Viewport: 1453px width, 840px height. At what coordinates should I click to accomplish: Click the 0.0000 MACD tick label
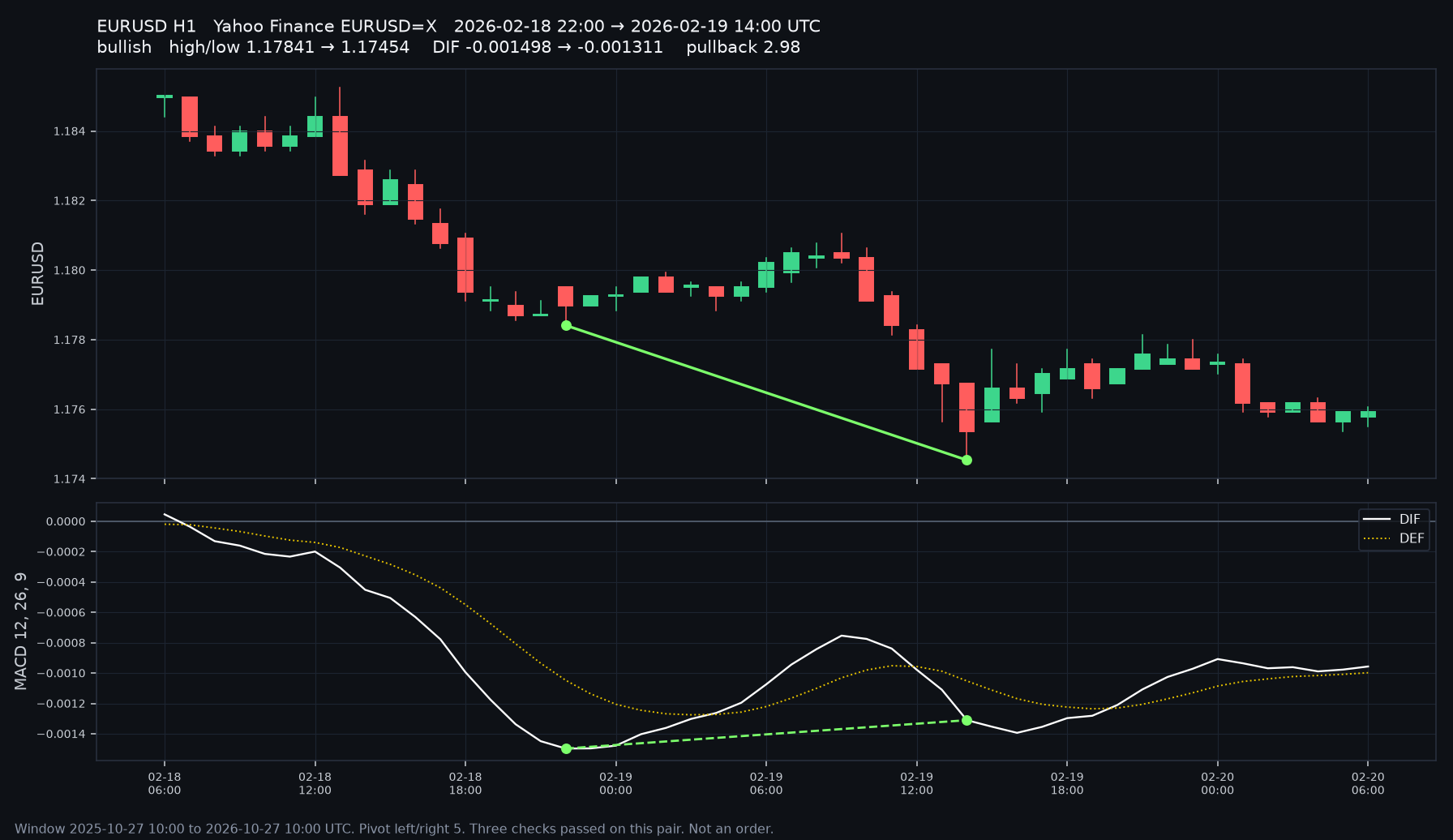pos(66,521)
